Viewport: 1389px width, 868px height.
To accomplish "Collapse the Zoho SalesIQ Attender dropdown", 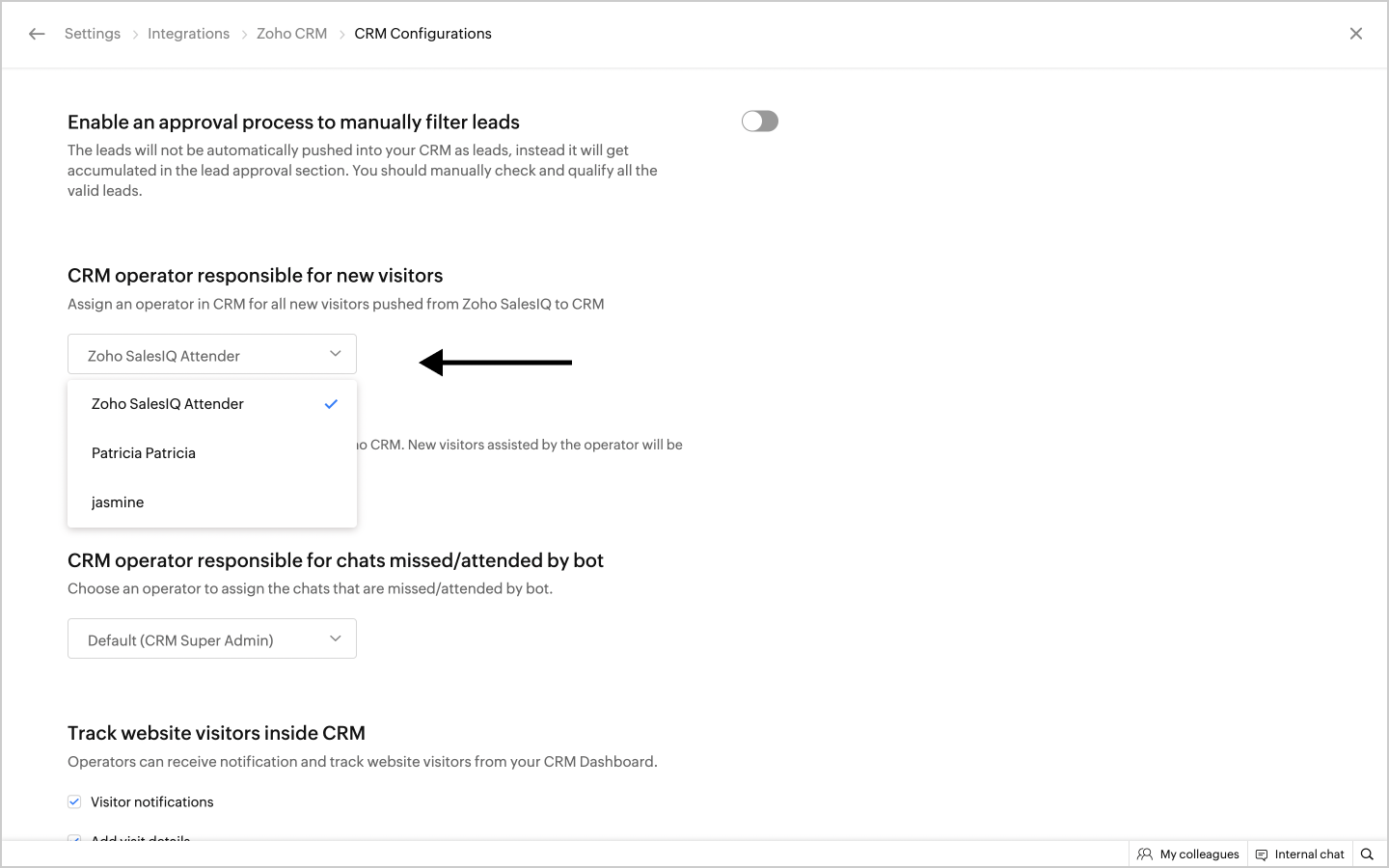I will (x=212, y=354).
